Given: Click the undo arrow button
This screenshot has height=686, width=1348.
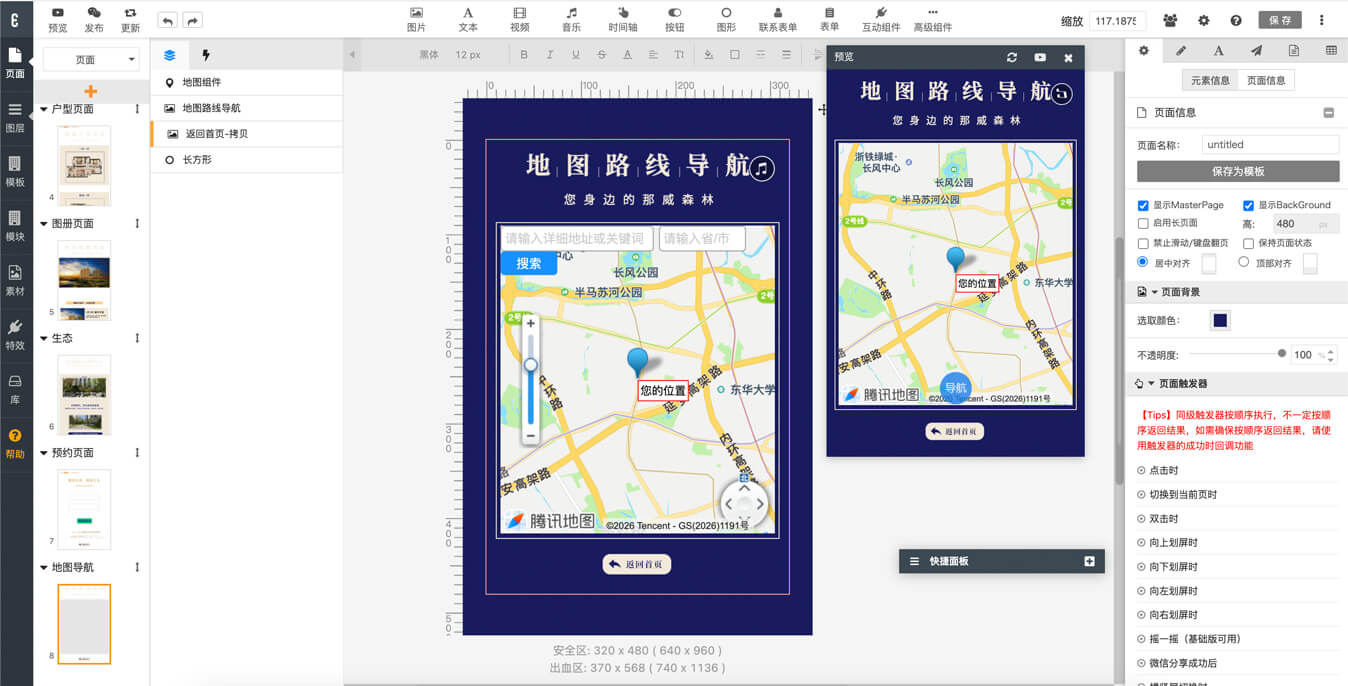Looking at the screenshot, I should (167, 20).
